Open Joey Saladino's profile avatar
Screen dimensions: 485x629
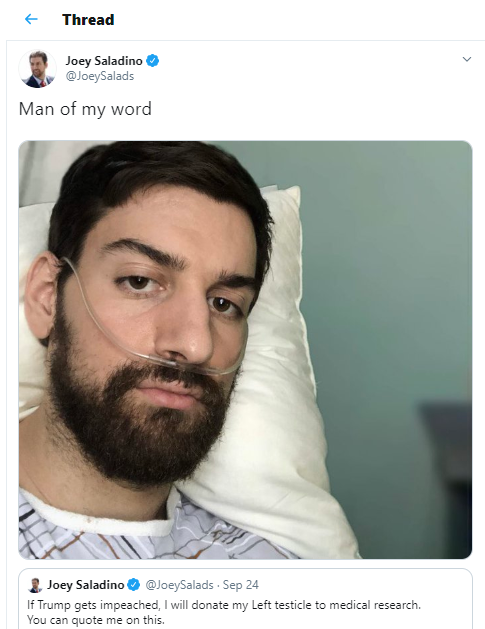pyautogui.click(x=37, y=69)
